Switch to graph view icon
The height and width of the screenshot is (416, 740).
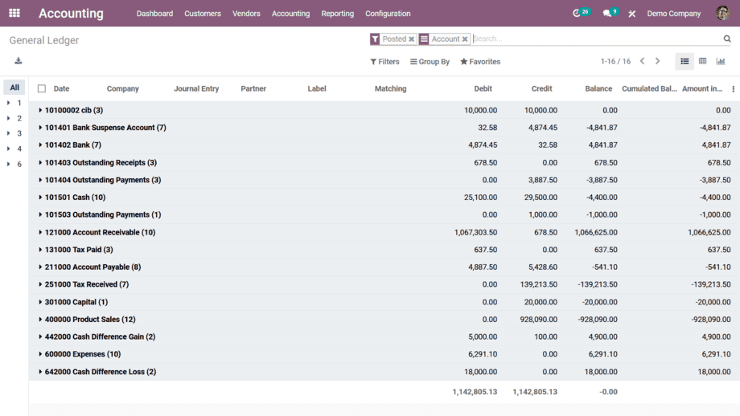pyautogui.click(x=720, y=61)
